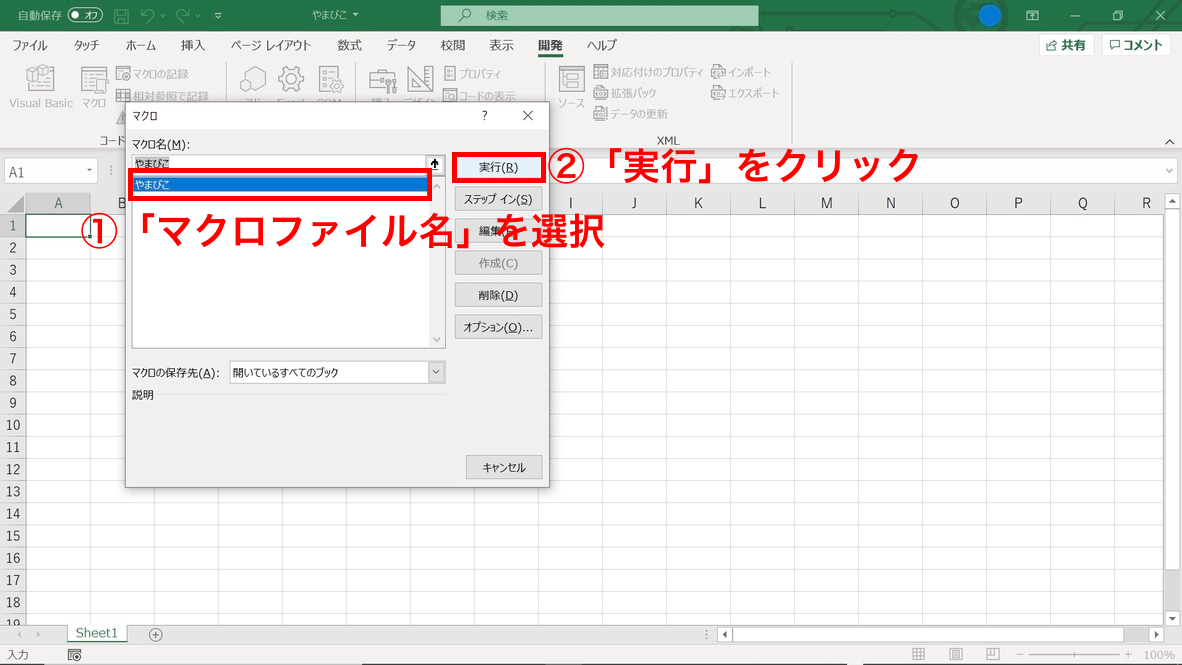Viewport: 1182px width, 665px height.
Task: Switch to Page Layout view
Action: [955, 654]
